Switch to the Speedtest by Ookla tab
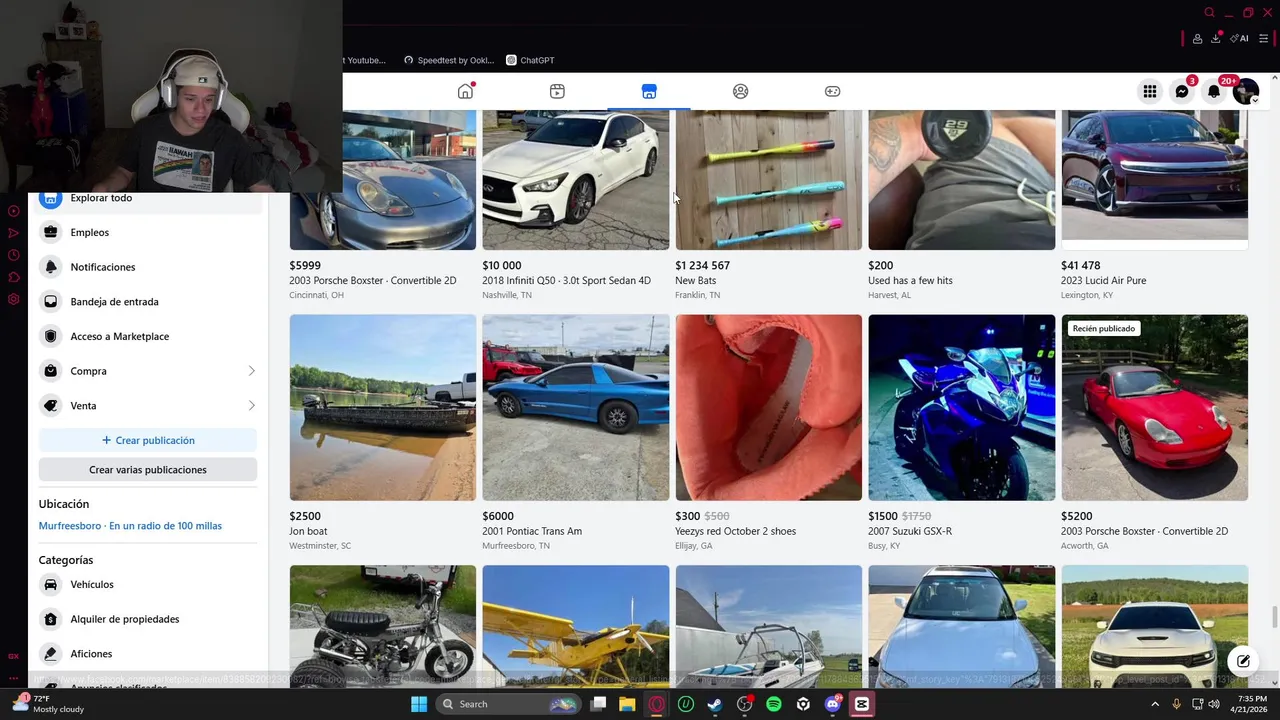1280x720 pixels. [x=449, y=60]
